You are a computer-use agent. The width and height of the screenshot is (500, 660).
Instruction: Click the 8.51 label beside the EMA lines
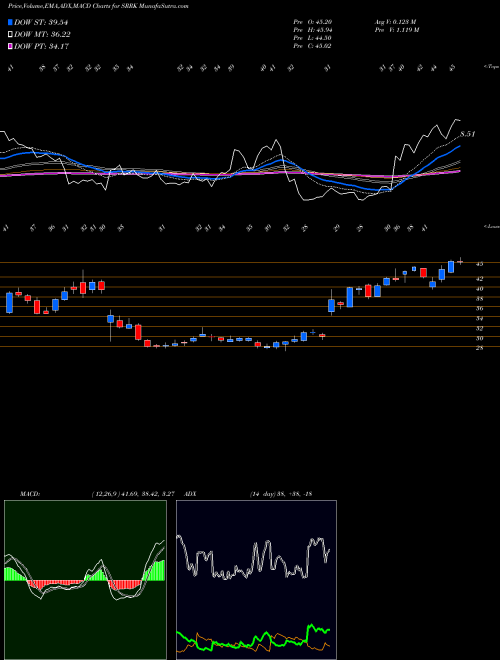(x=467, y=134)
